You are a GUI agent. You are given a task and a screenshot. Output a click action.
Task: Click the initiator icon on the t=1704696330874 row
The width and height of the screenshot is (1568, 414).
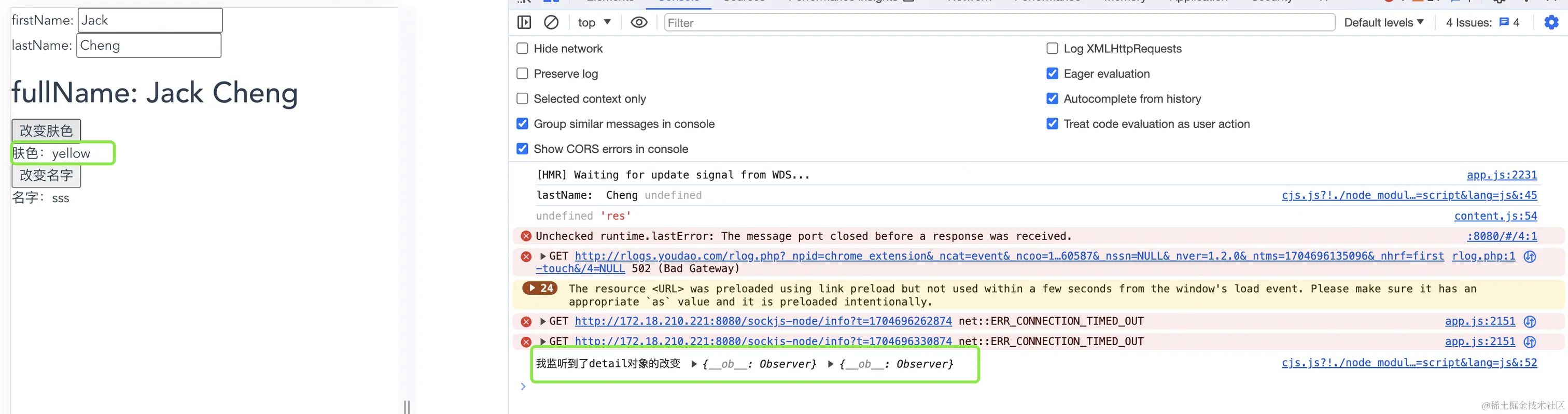click(1530, 341)
